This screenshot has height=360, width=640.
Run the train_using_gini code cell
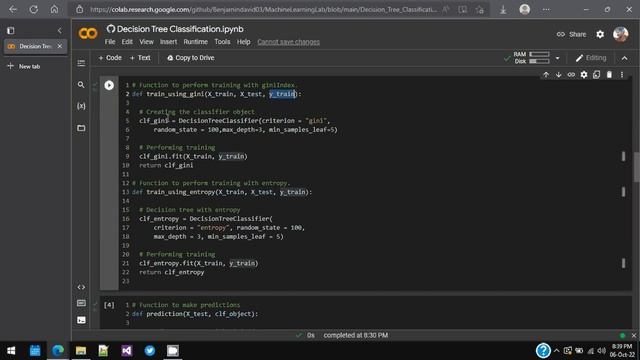click(109, 85)
